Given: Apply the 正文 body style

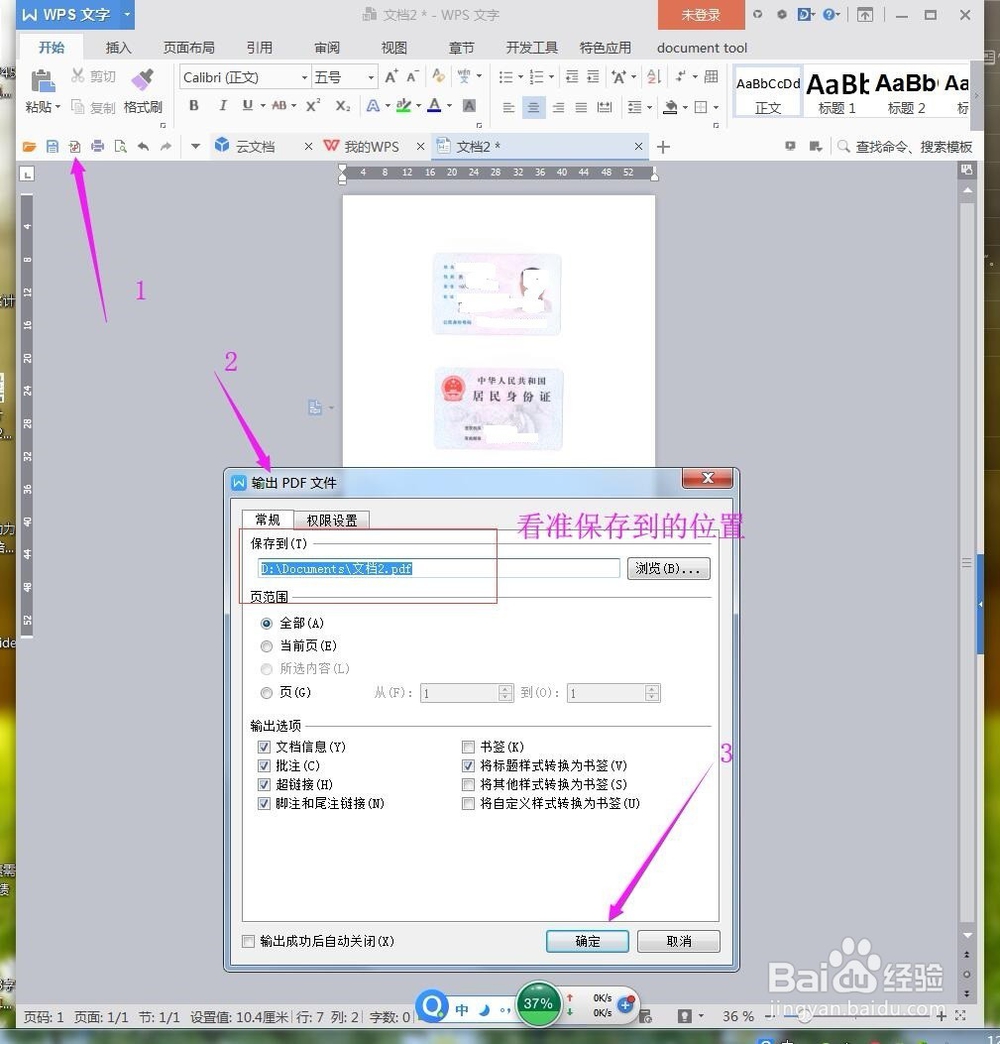Looking at the screenshot, I should click(x=768, y=92).
